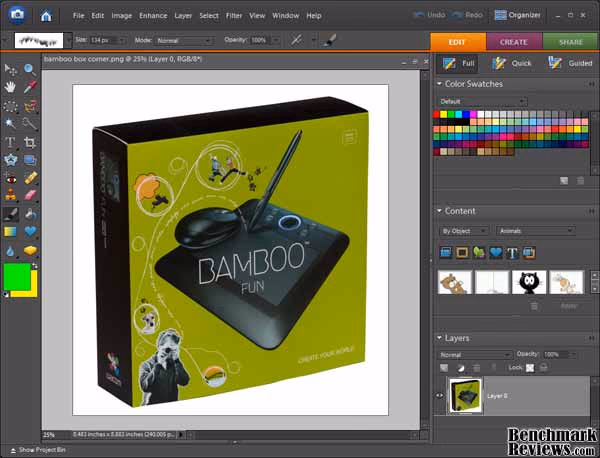Add adjustment layer half-circle icon
The height and width of the screenshot is (458, 600).
(x=460, y=368)
